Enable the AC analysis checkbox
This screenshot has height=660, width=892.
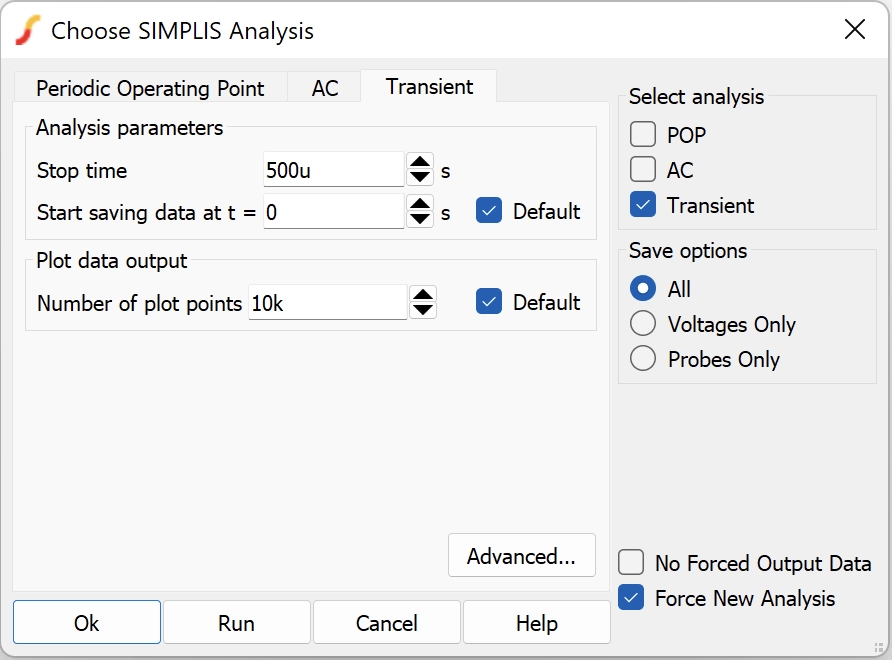643,170
